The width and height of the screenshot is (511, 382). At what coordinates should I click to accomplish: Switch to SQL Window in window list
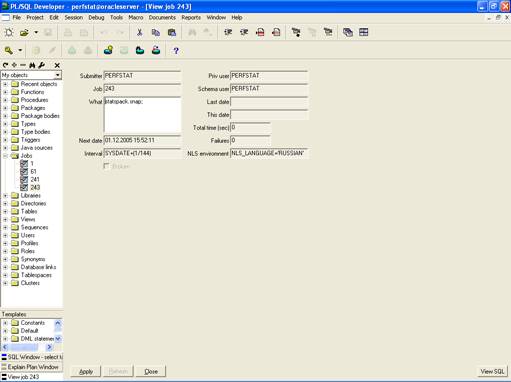pyautogui.click(x=32, y=357)
